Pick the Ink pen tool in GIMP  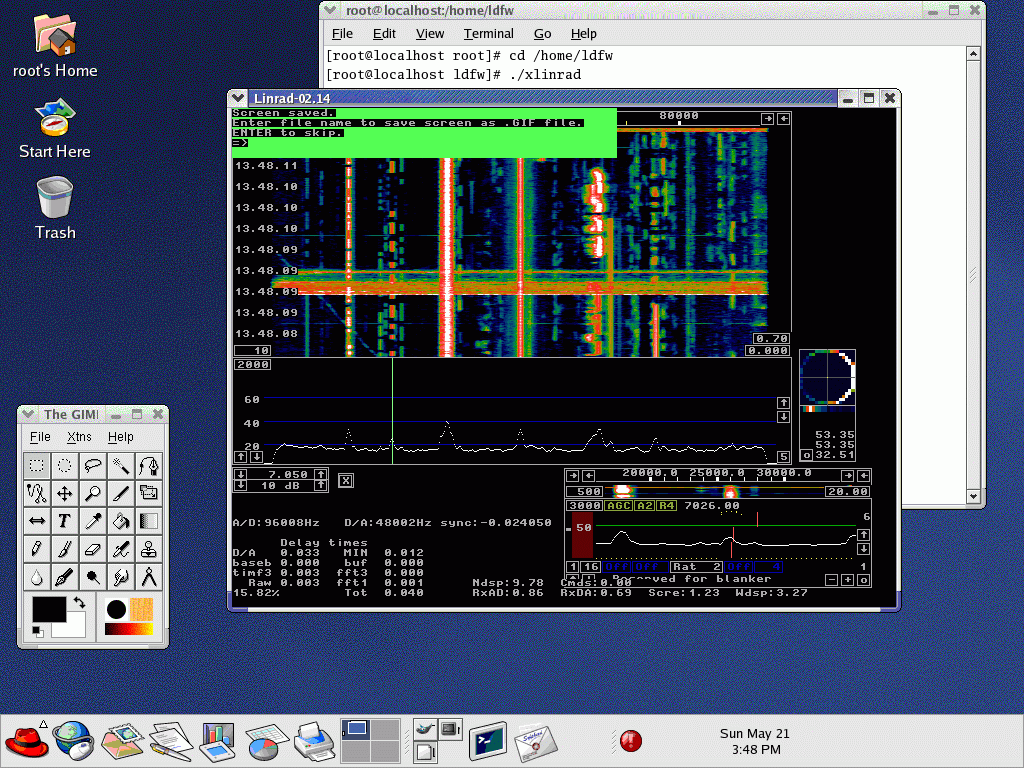tap(65, 577)
